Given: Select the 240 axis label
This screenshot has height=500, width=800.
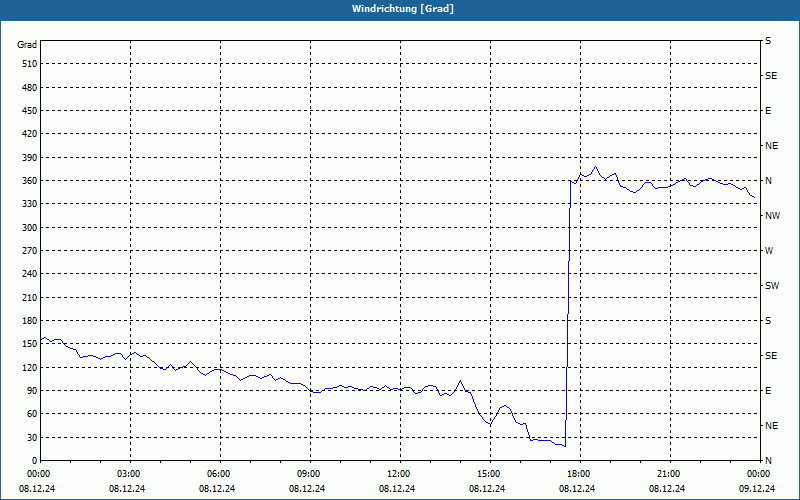Looking at the screenshot, I should [x=30, y=273].
